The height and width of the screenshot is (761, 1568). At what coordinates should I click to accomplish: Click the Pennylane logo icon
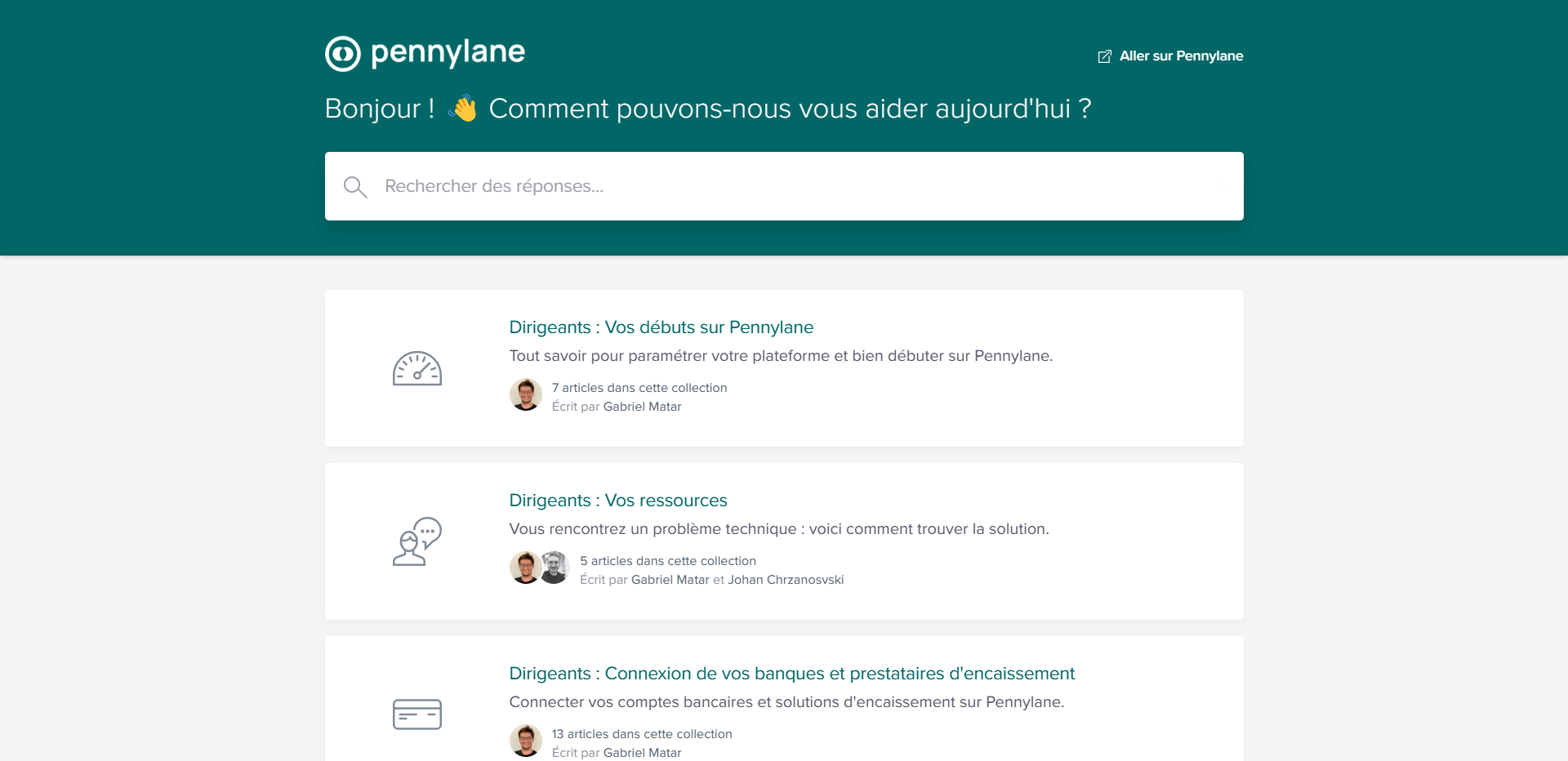point(342,54)
